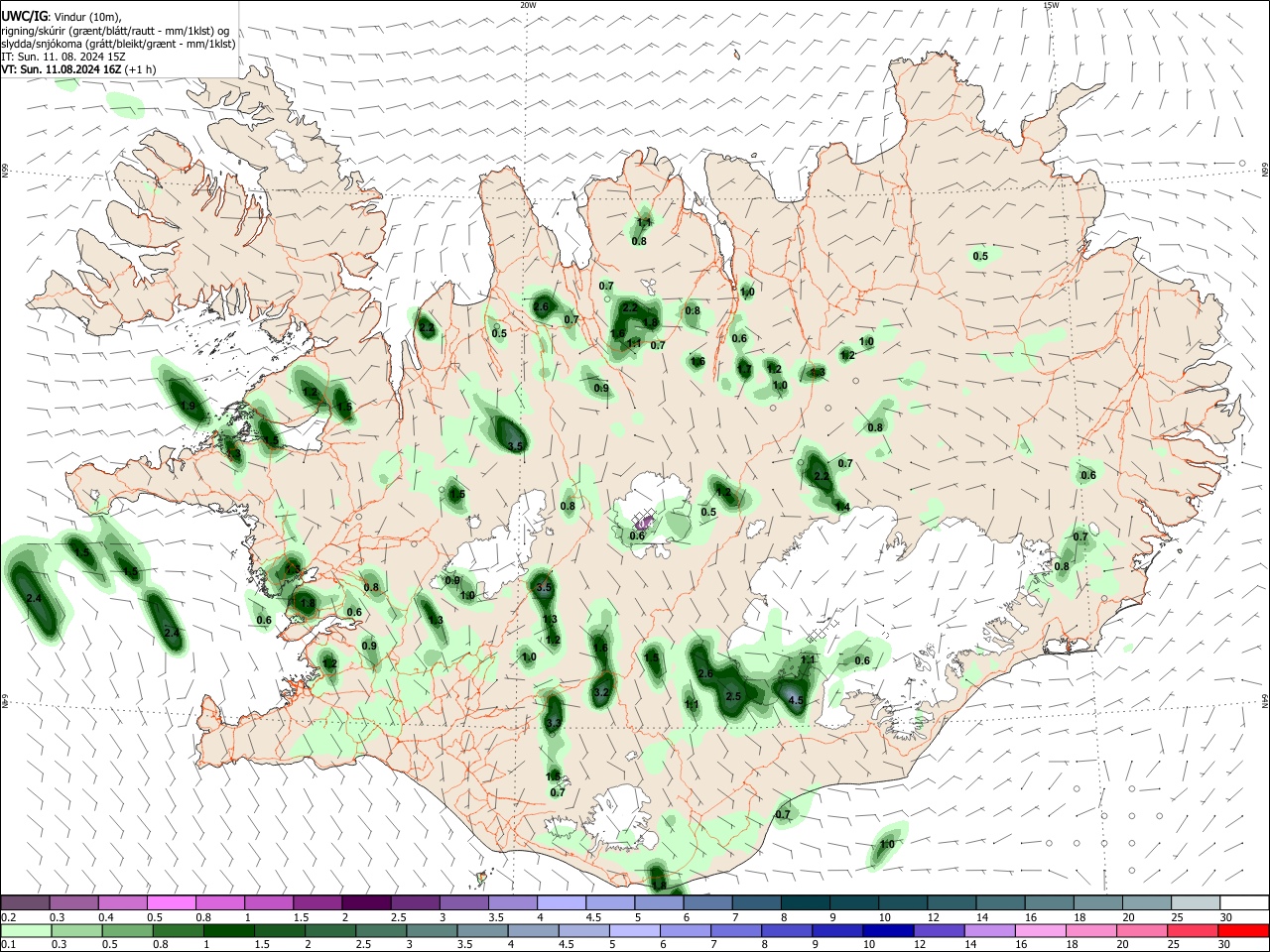1270x952 pixels.
Task: Click the darkest purple 2 swatch, top legend row
Action: click(x=366, y=903)
